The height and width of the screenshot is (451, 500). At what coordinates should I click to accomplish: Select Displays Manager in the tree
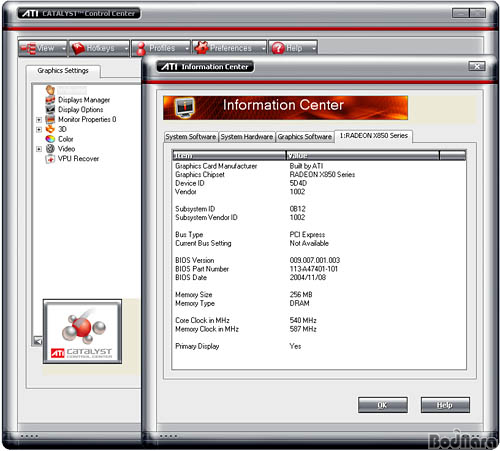tap(84, 100)
